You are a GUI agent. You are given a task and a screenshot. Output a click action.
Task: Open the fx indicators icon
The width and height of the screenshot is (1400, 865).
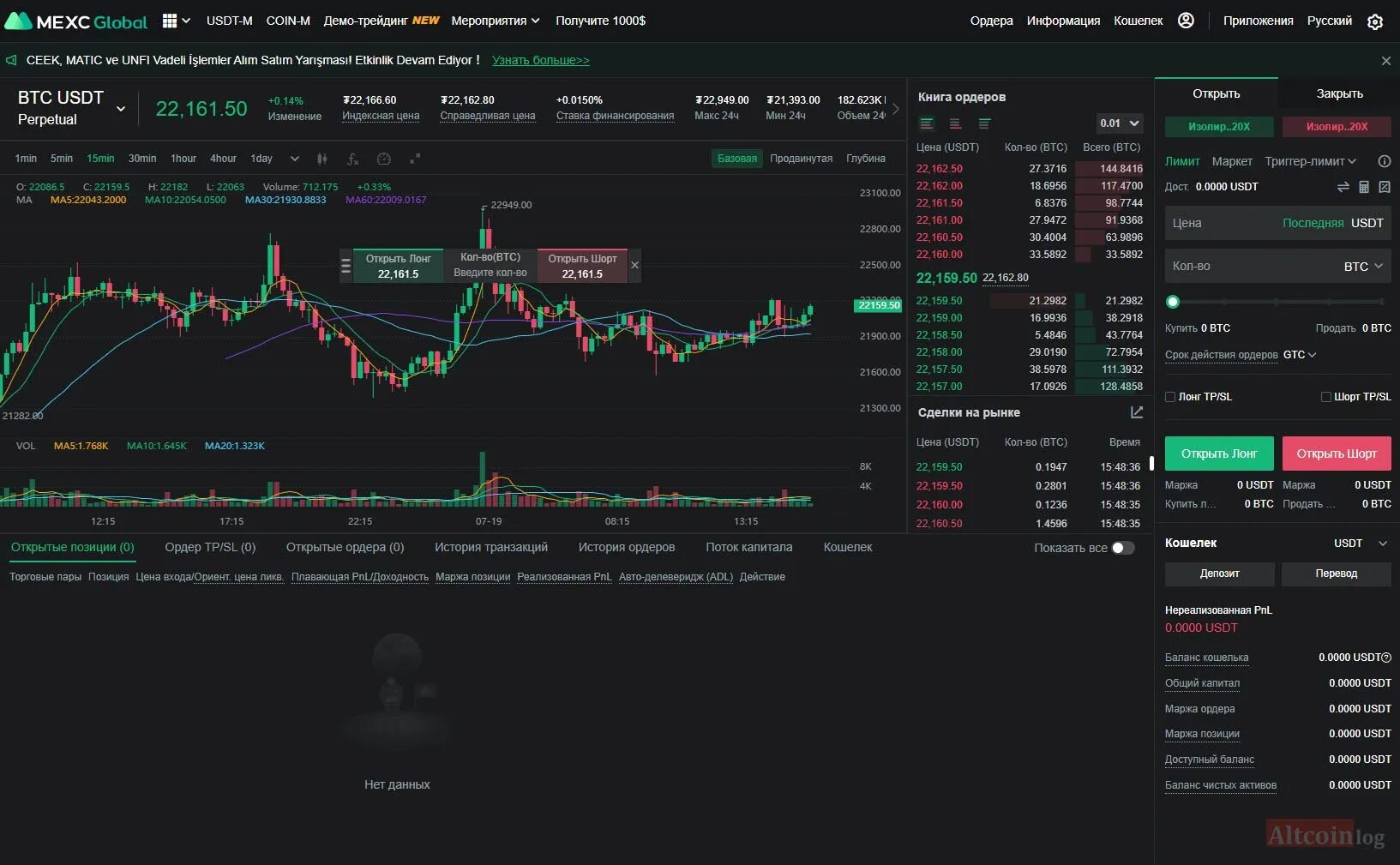(352, 159)
